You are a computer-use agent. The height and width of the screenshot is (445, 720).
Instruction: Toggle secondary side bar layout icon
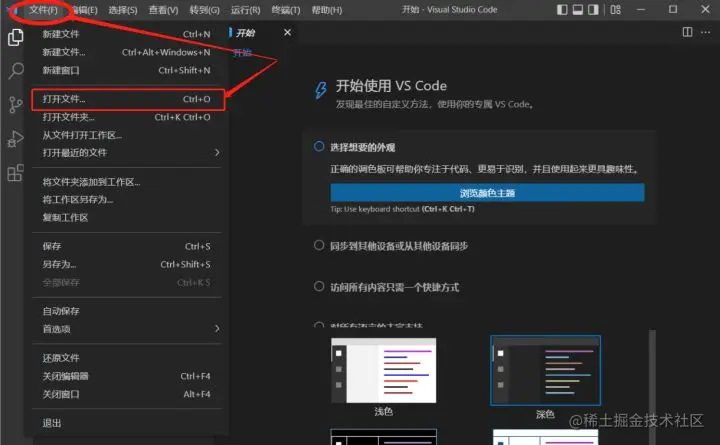click(593, 10)
